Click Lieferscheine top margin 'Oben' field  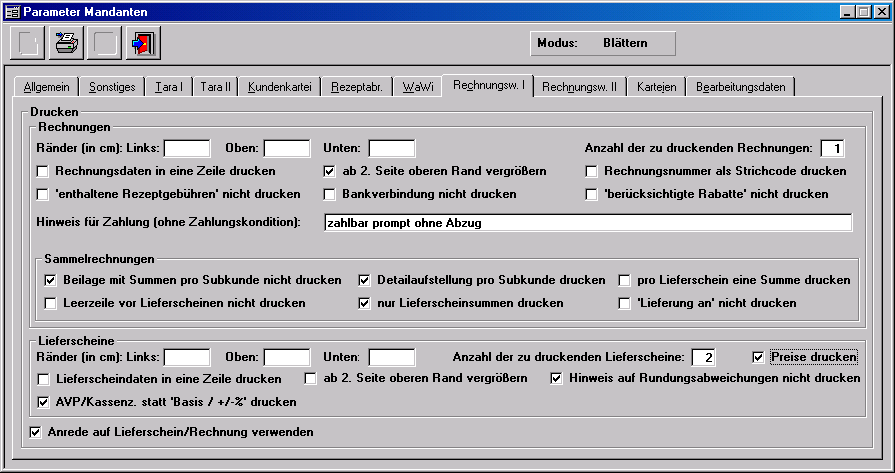pyautogui.click(x=287, y=357)
